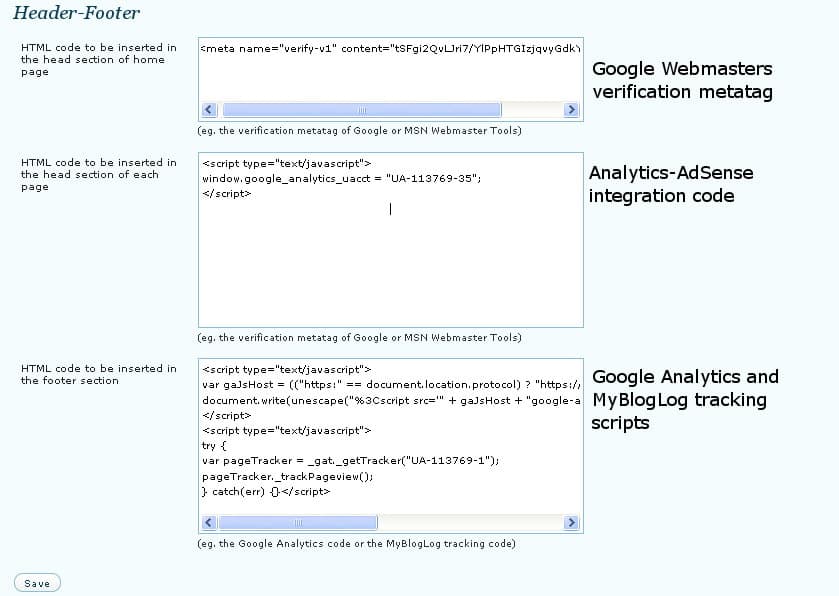839x596 pixels.
Task: Click the MyBlogLog tracking code hint text
Action: pos(357,544)
